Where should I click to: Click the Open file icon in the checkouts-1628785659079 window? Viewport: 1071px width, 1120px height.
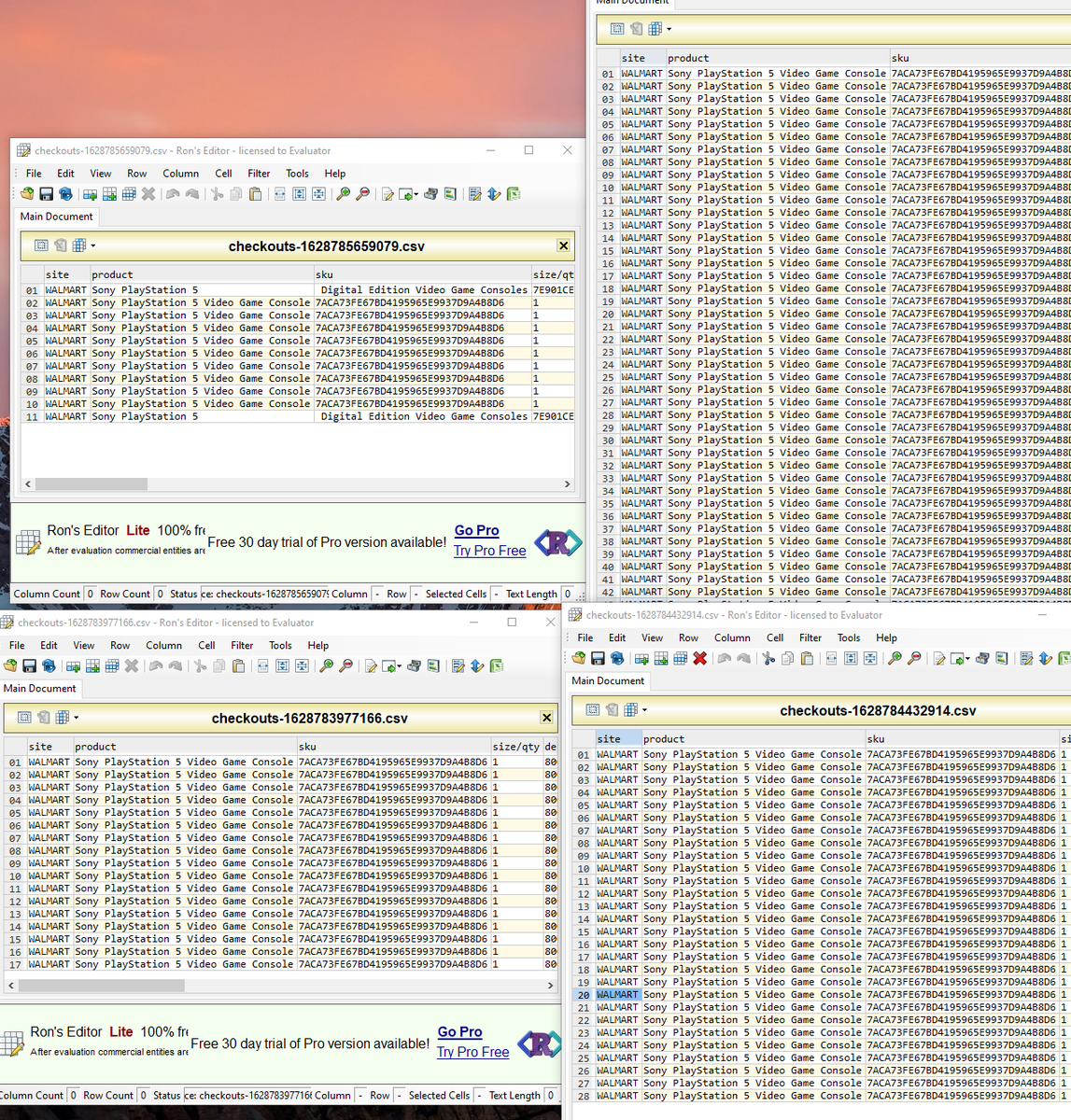[x=27, y=194]
